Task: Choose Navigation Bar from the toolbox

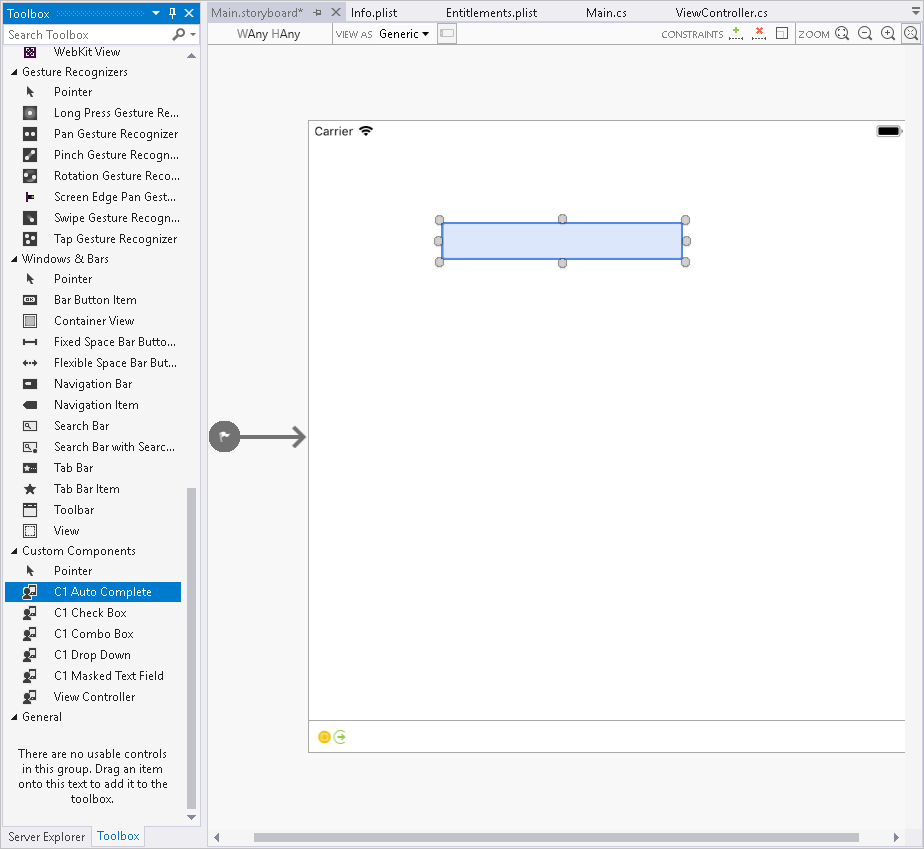Action: click(x=92, y=384)
